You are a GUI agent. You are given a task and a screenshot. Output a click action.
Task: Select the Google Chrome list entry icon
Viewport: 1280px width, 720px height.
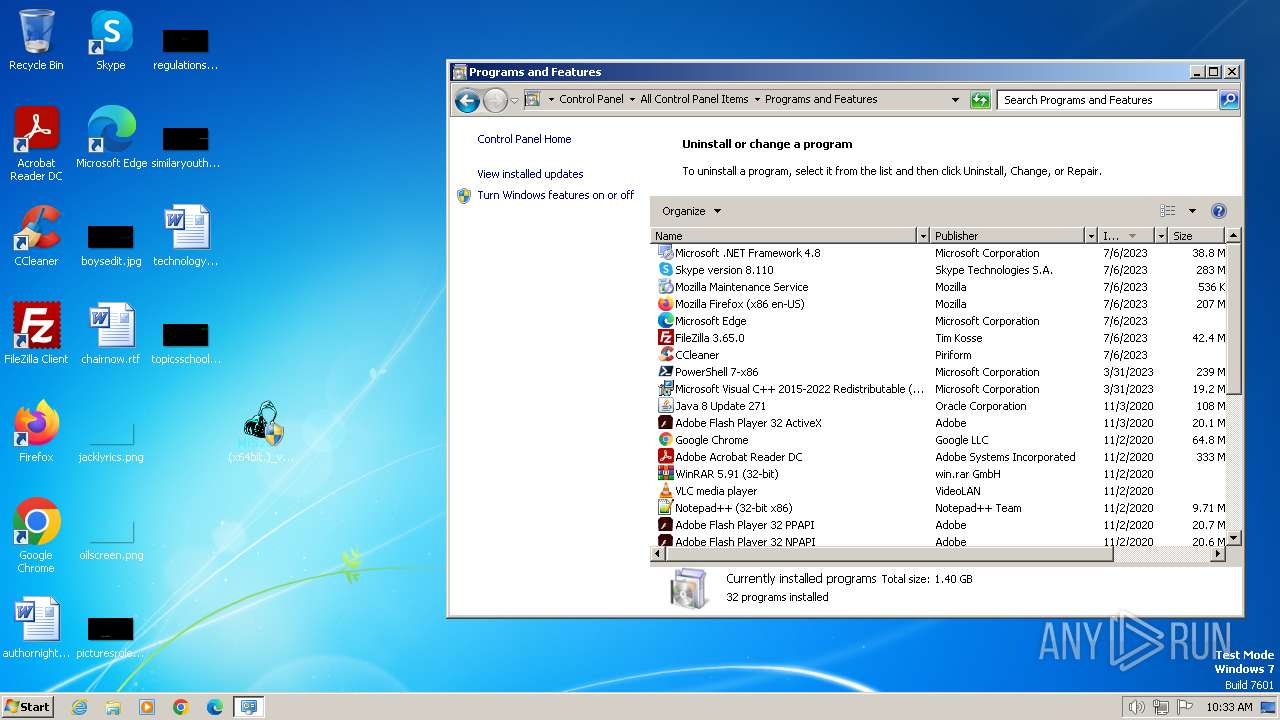tap(666, 440)
